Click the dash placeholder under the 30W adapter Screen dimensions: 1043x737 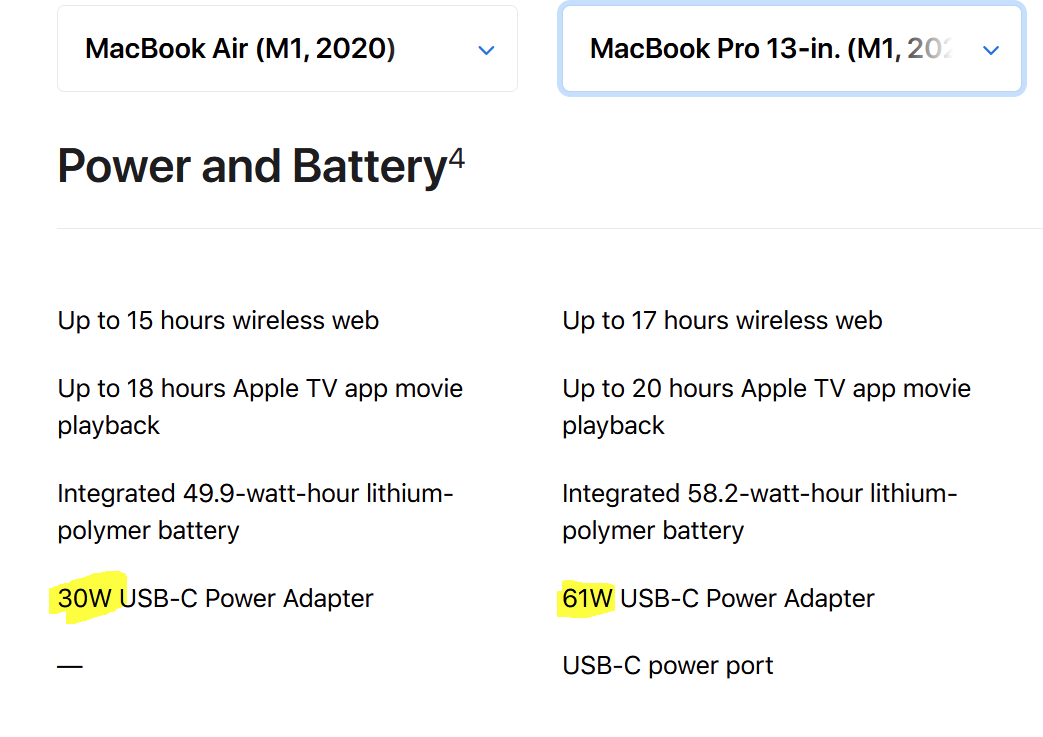[70, 666]
